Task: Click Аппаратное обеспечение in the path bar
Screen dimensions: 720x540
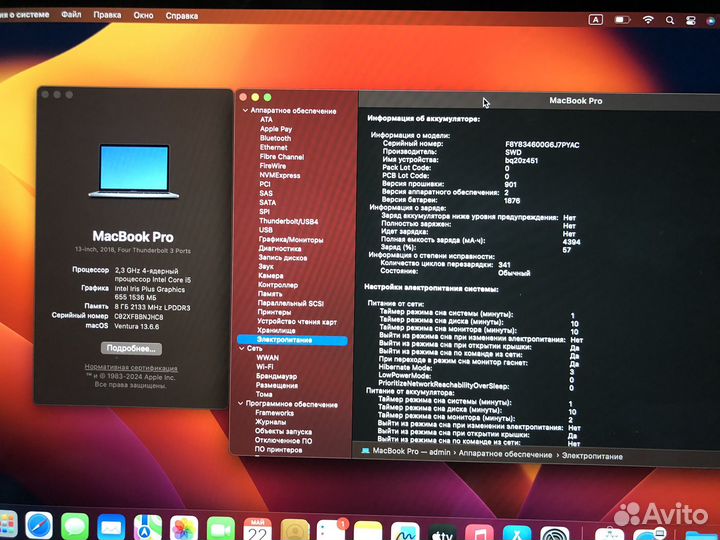Action: coord(505,454)
